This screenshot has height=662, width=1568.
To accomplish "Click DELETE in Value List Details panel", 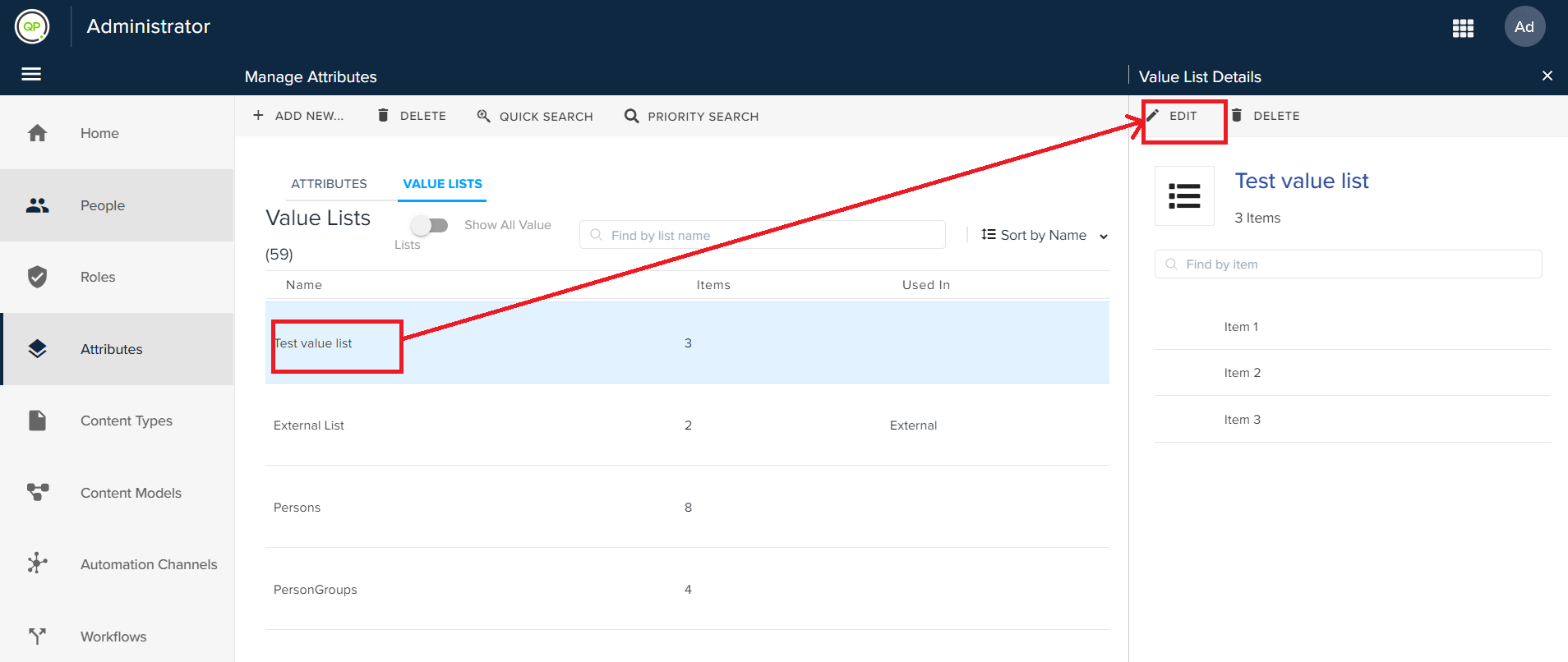I will (1266, 116).
